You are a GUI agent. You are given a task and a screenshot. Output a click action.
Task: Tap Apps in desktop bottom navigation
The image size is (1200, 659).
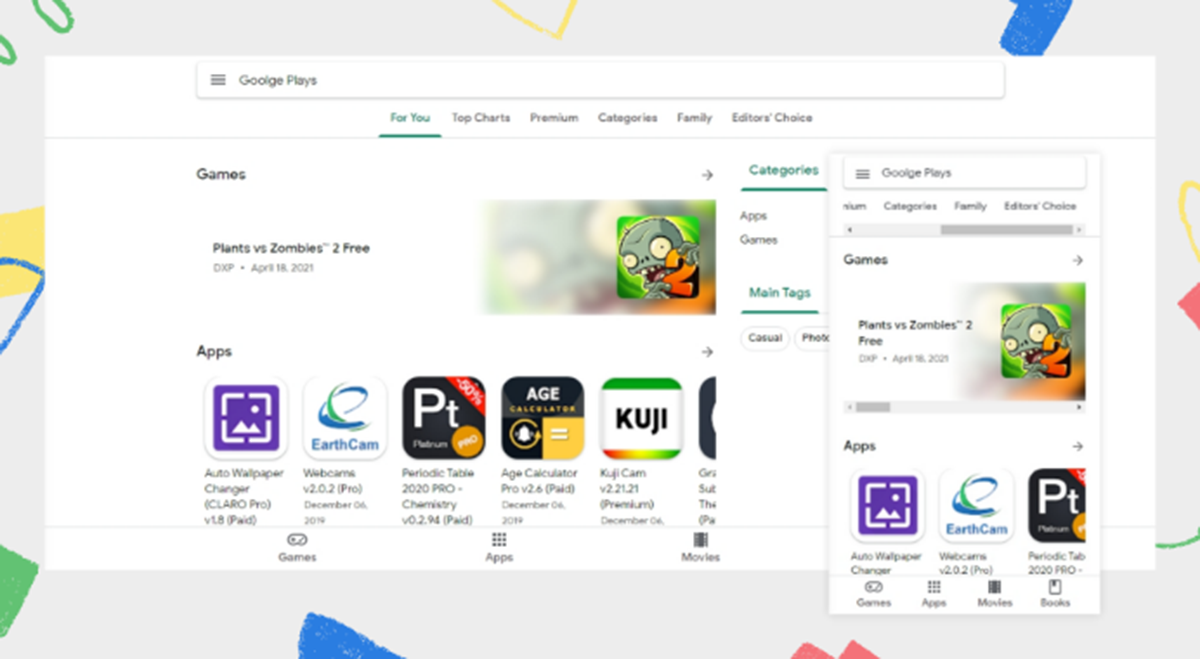499,547
